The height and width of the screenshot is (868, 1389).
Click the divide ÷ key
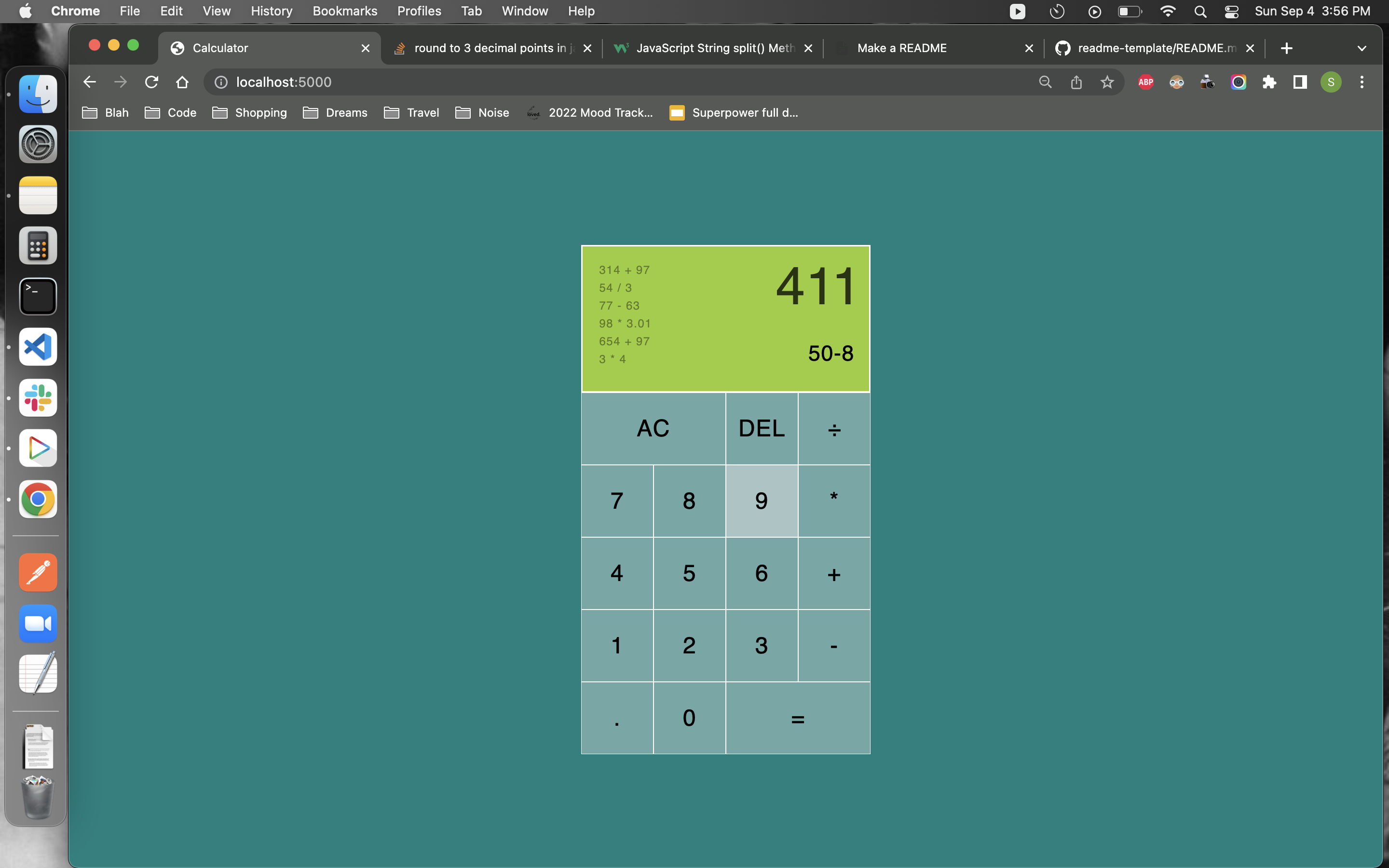(834, 428)
